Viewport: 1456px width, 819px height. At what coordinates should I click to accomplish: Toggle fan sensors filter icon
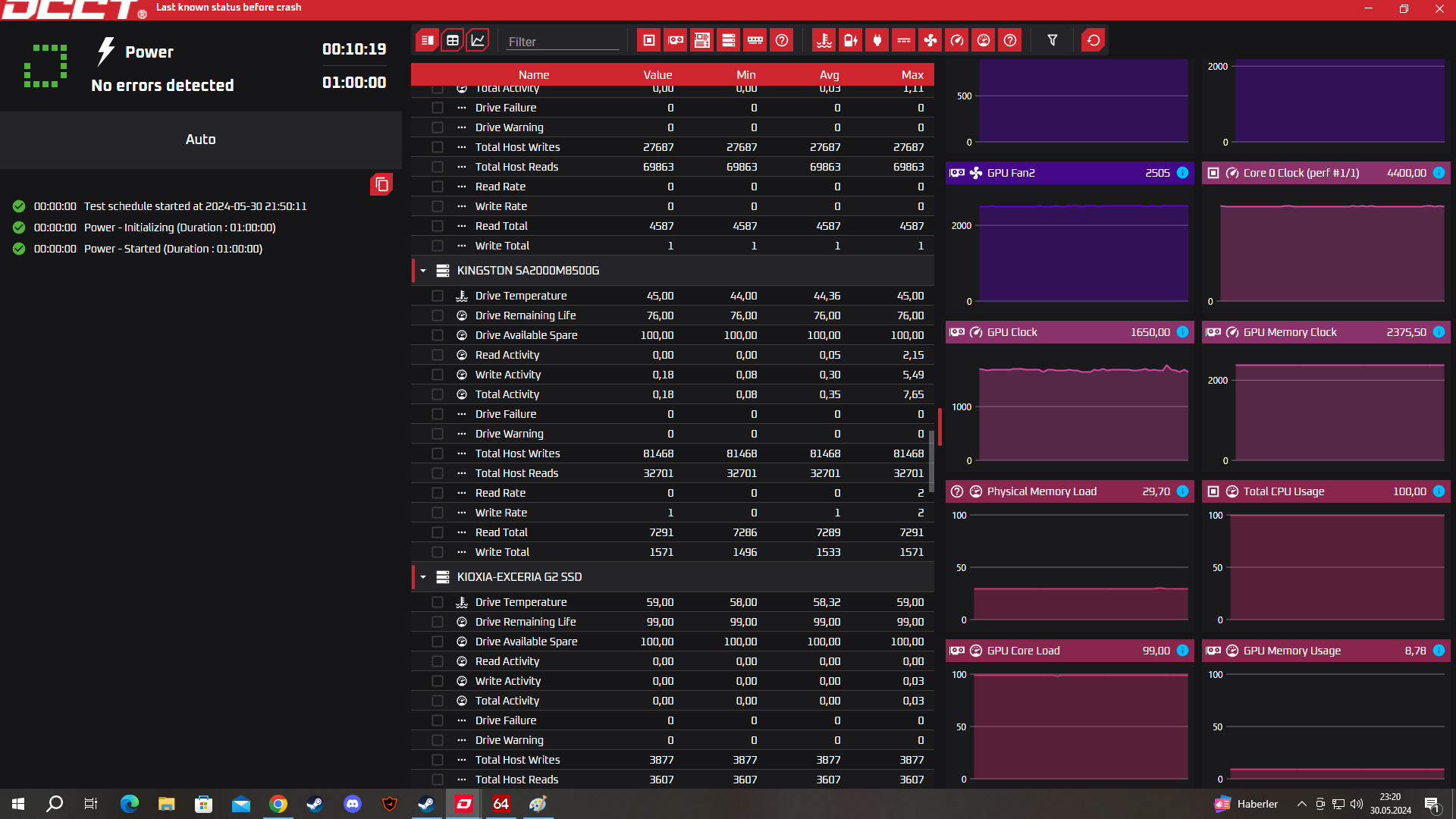930,40
